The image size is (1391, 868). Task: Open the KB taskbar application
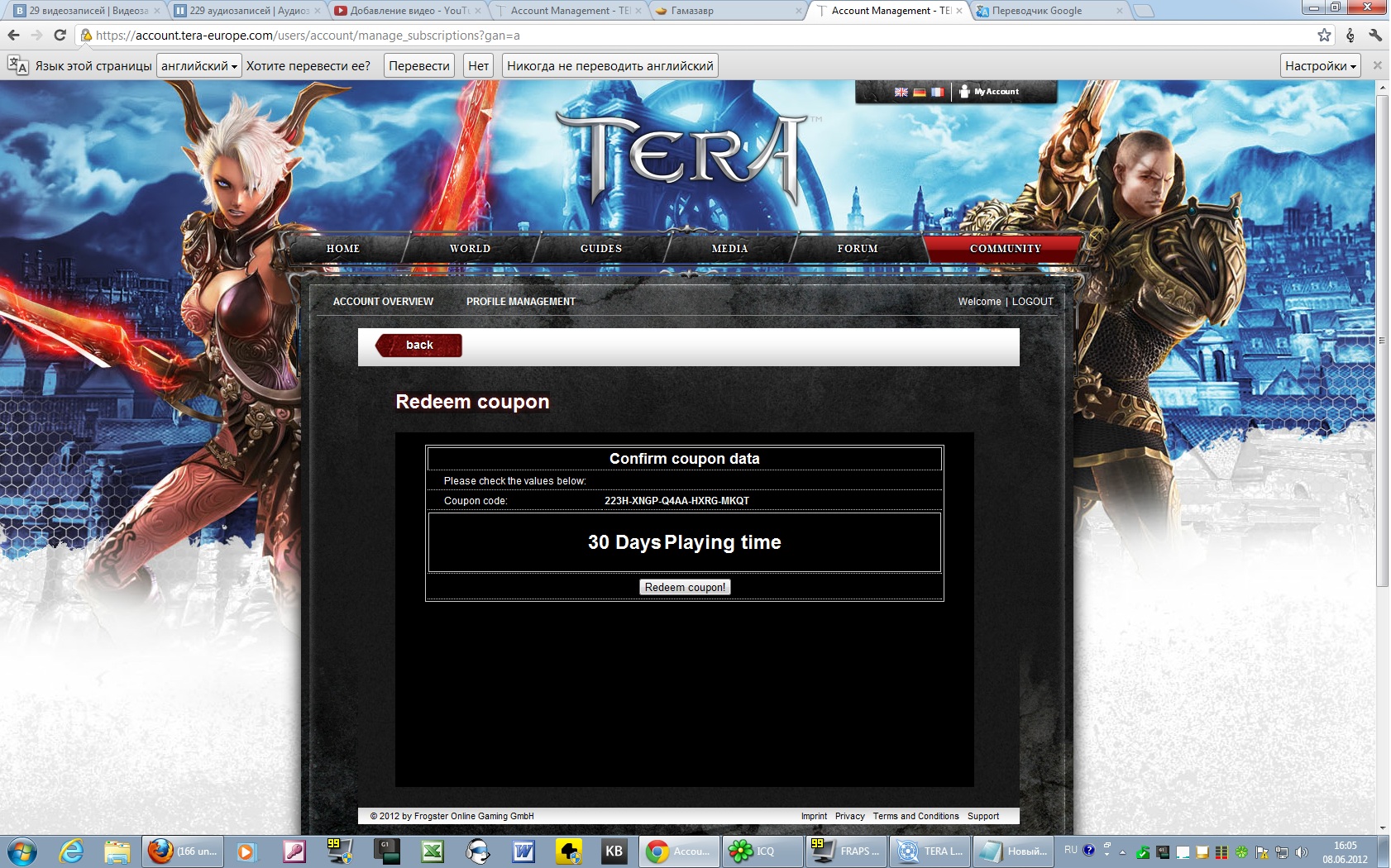[x=614, y=851]
